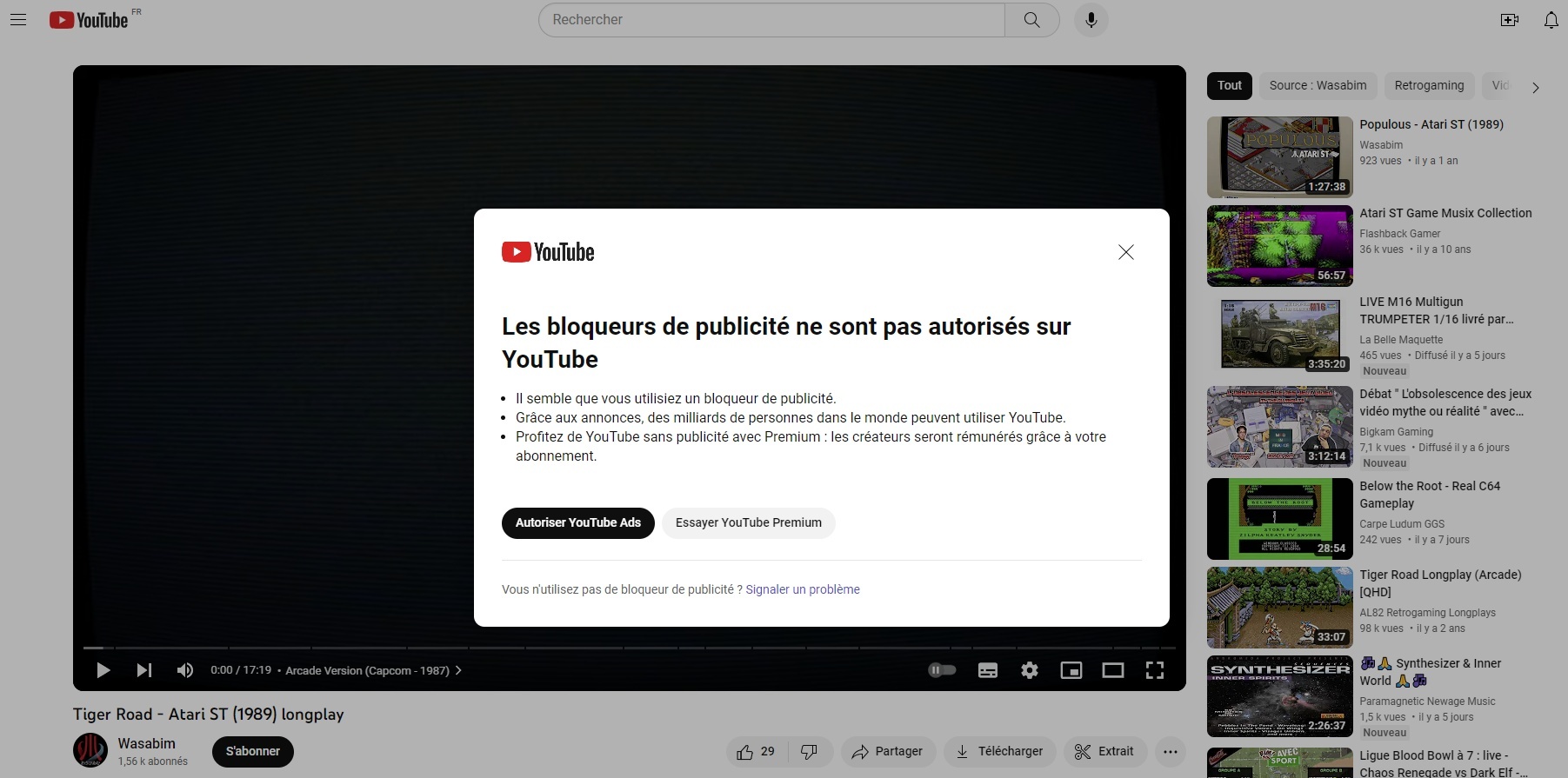Open player settings gear
The image size is (1568, 778).
coord(1030,670)
